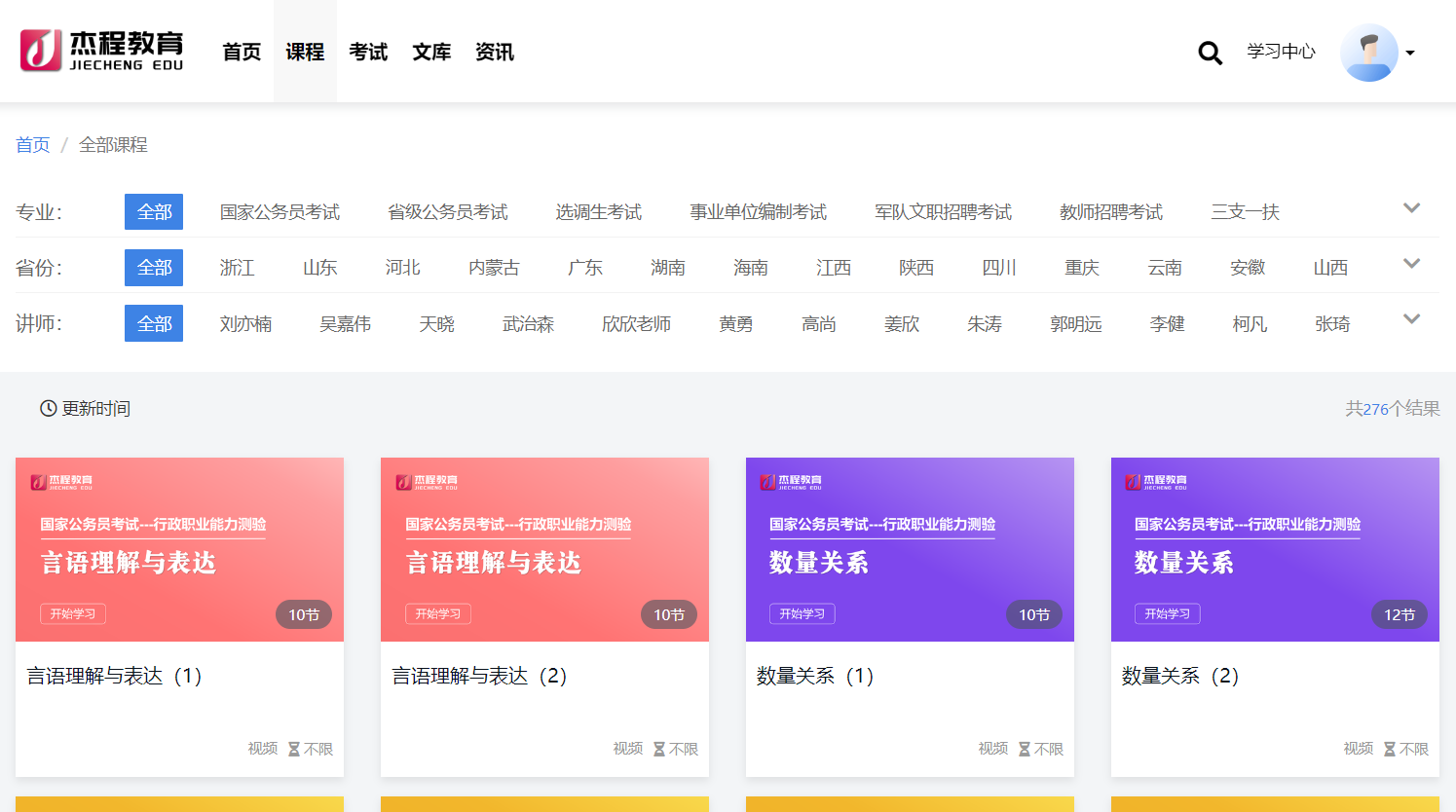Click 开始学习 on 言语理解与表达 (2) banner
This screenshot has width=1456, height=812.
(437, 613)
